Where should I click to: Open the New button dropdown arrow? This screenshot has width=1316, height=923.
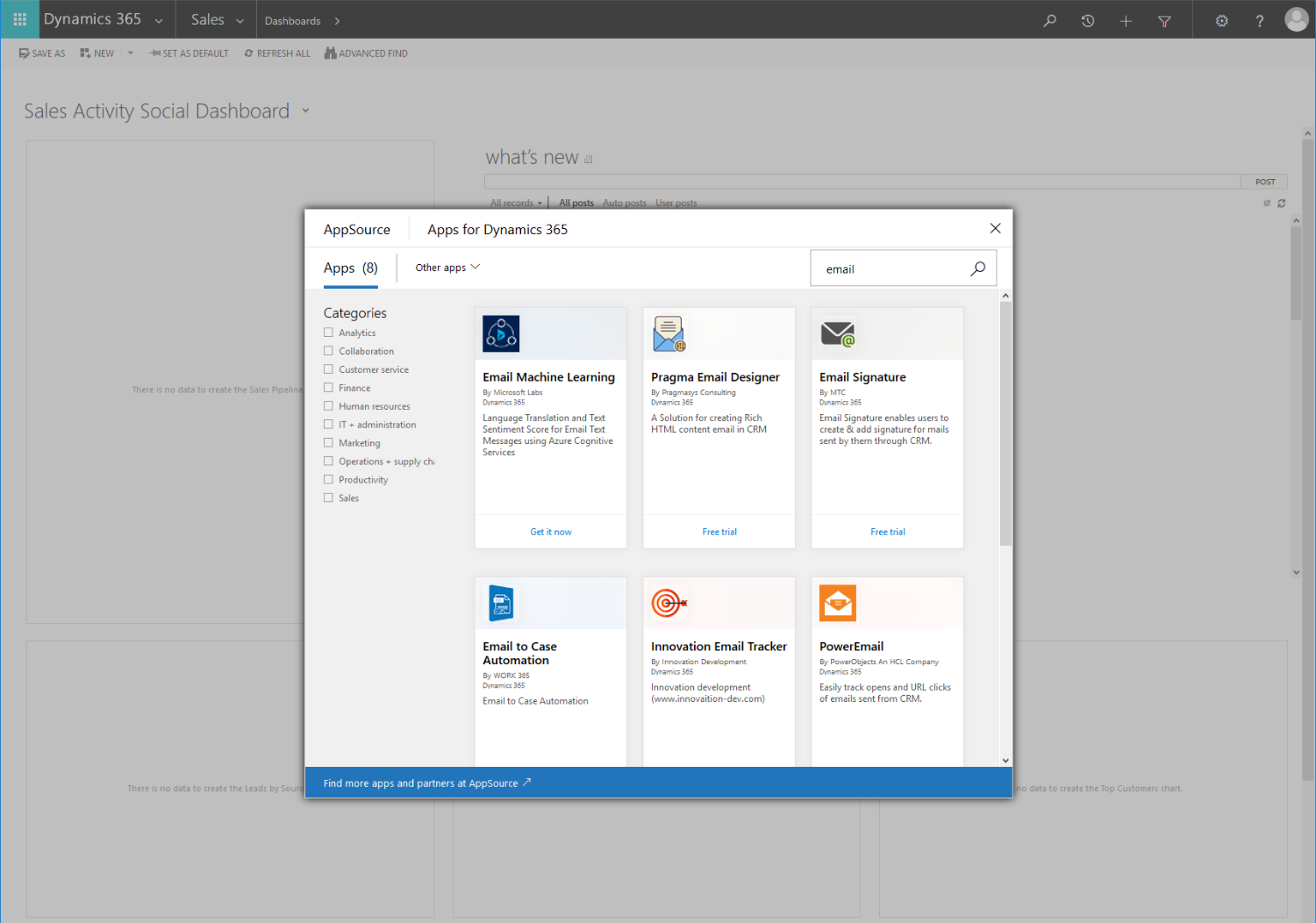(131, 54)
